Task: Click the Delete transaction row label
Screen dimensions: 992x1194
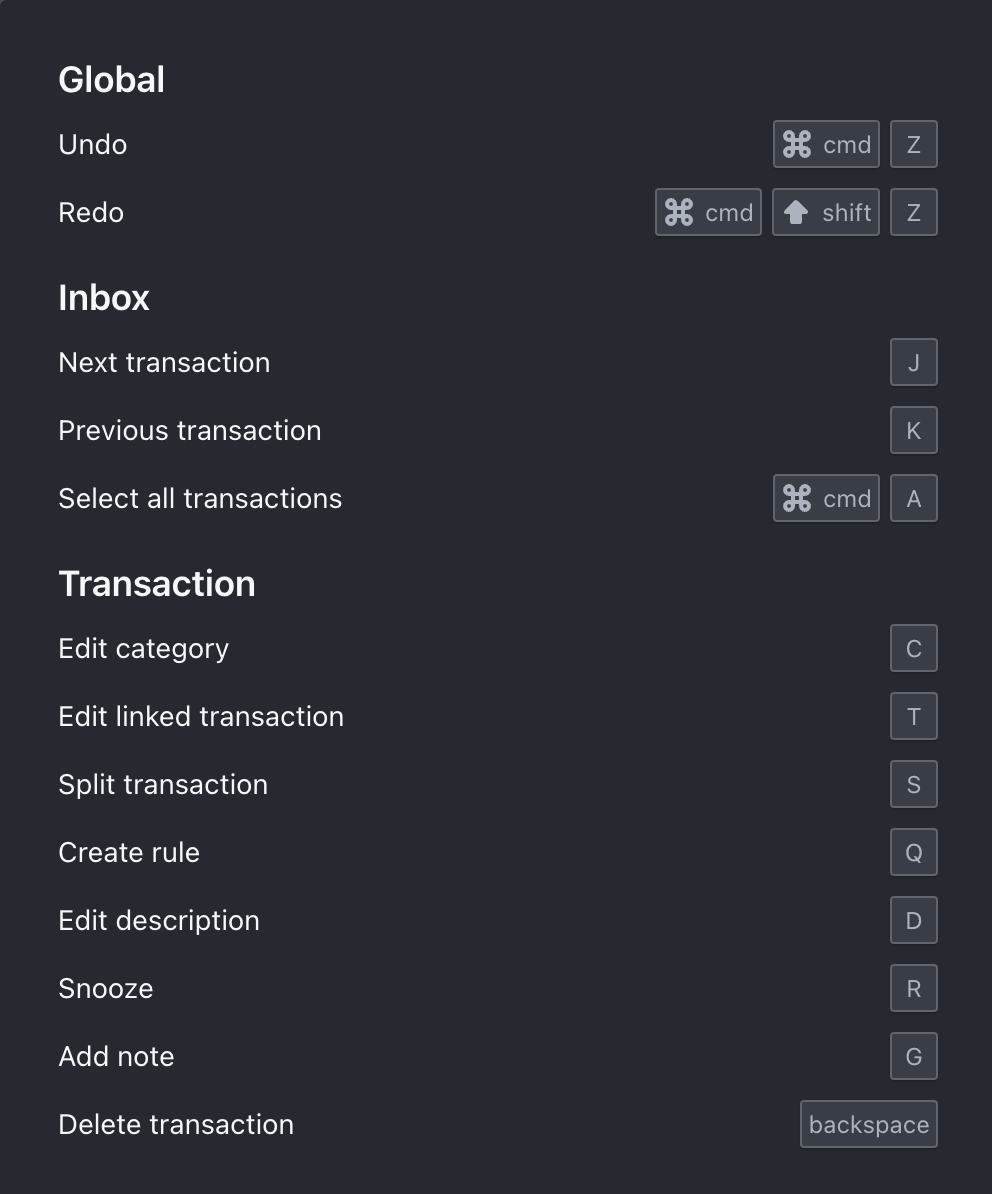Action: (176, 1124)
